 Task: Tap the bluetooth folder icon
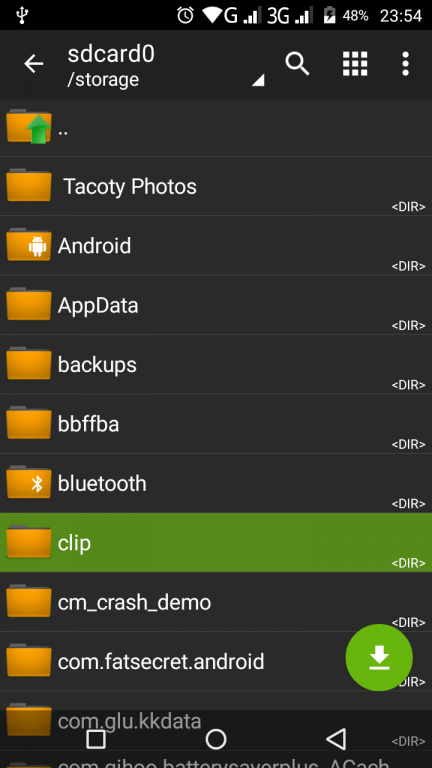(x=29, y=483)
